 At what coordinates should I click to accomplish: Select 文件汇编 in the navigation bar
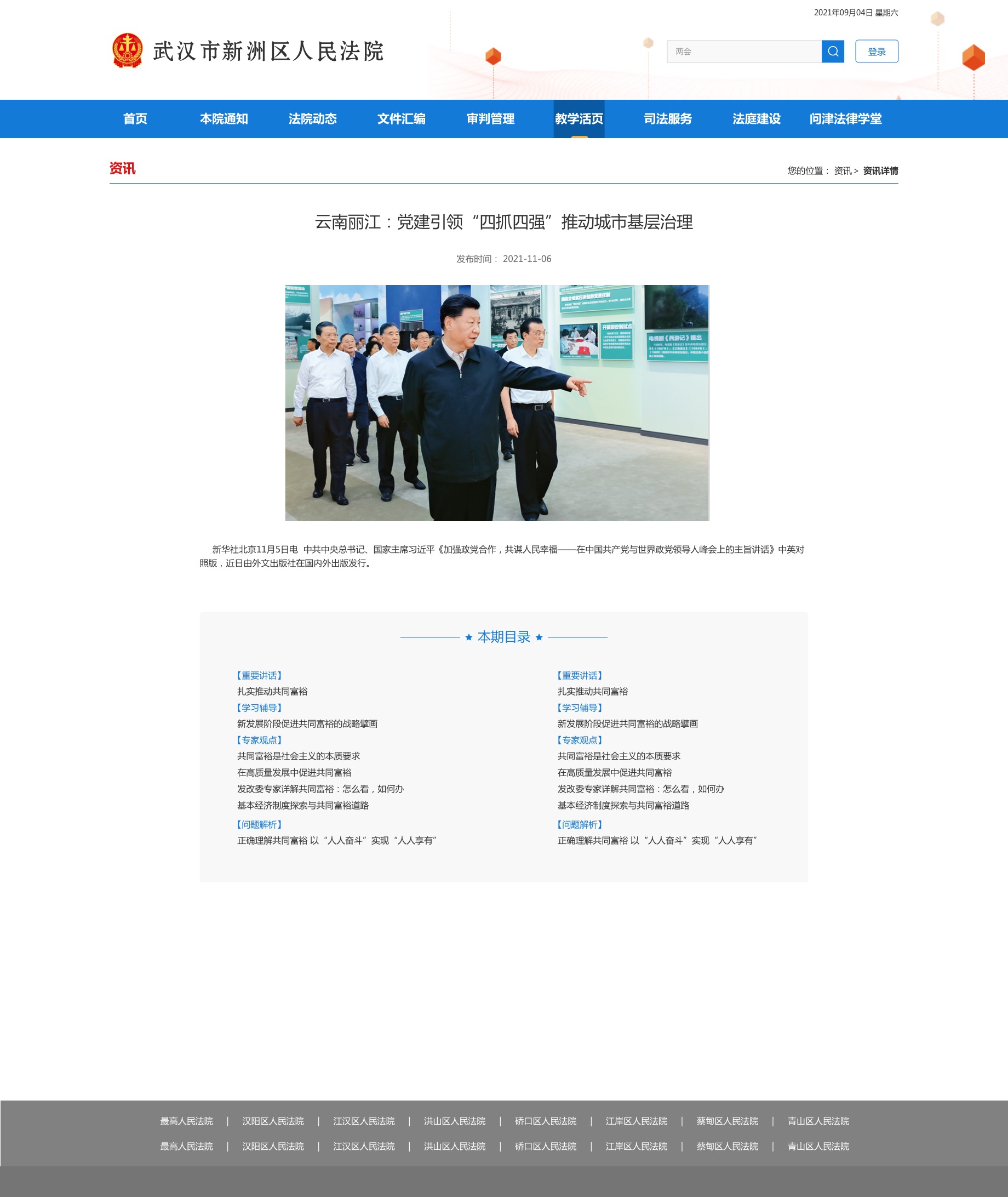click(x=401, y=119)
